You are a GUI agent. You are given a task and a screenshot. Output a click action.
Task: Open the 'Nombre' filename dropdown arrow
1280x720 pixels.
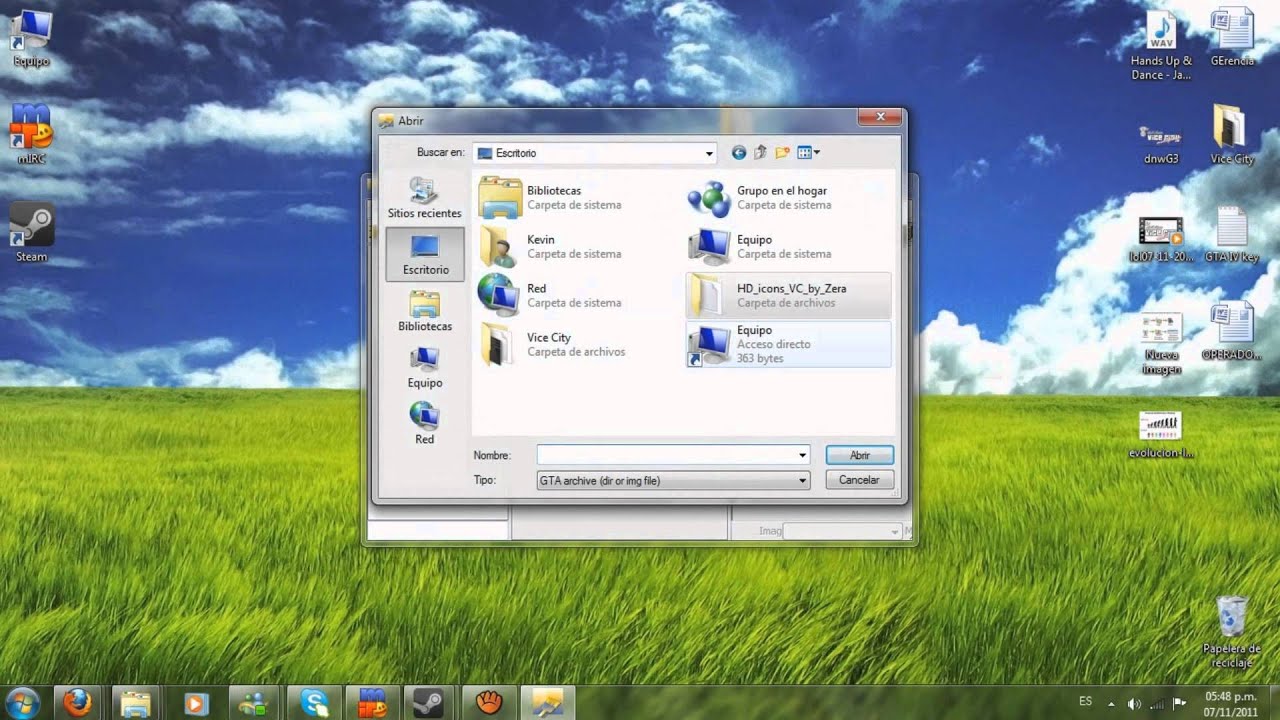point(802,455)
